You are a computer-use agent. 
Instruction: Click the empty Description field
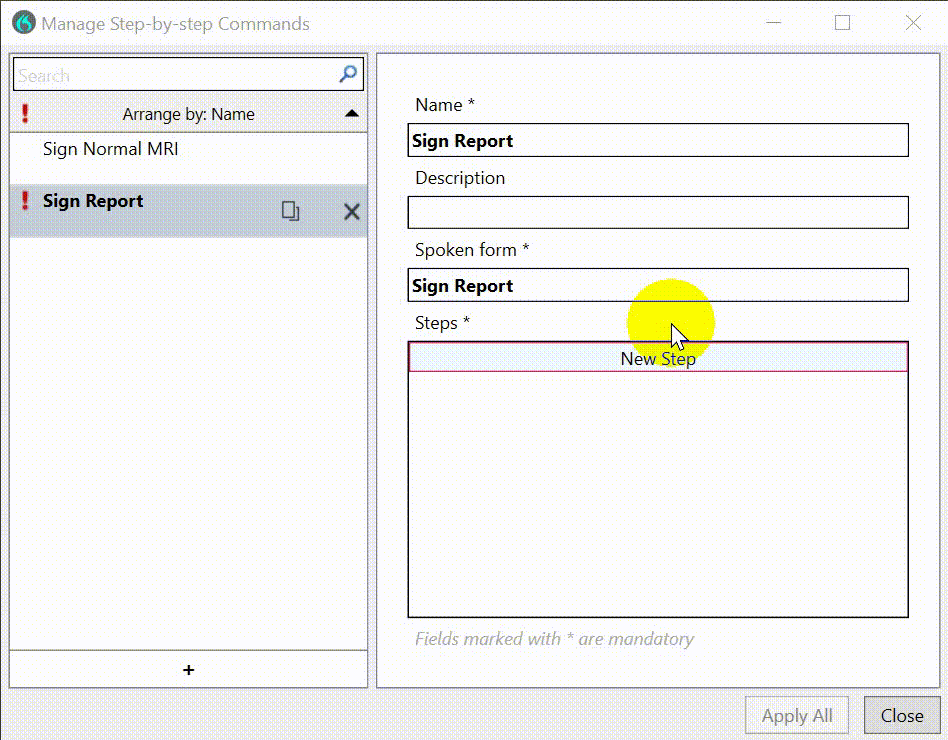pyautogui.click(x=657, y=212)
